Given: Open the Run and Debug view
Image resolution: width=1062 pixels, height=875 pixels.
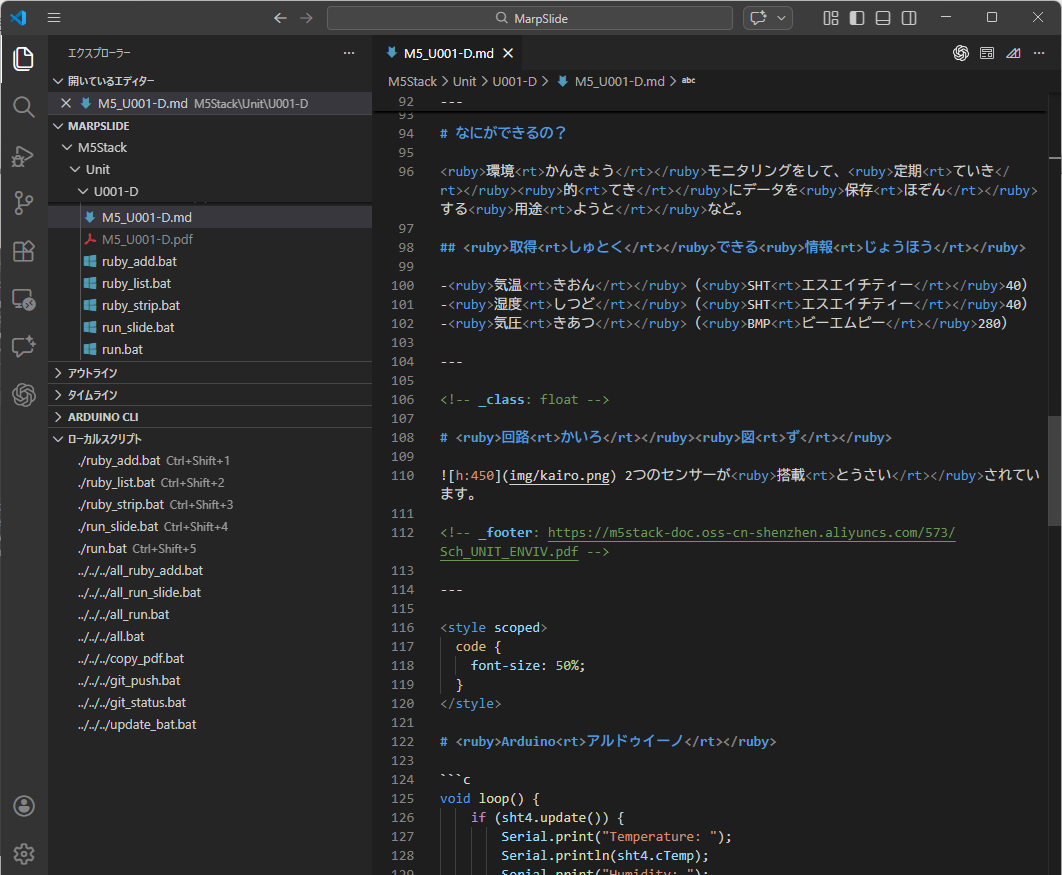Looking at the screenshot, I should coord(24,156).
